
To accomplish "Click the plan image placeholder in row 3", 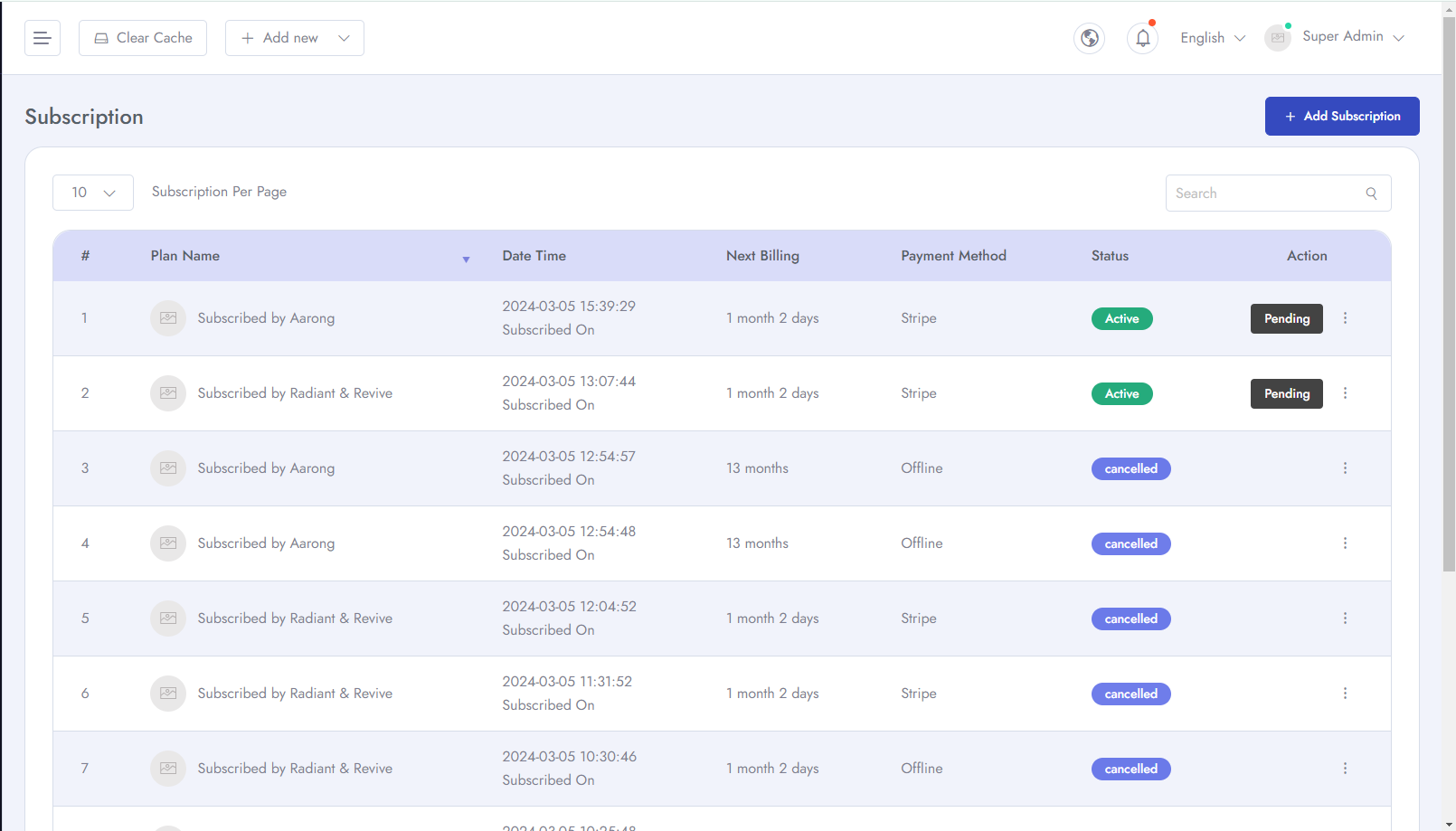I will 168,468.
